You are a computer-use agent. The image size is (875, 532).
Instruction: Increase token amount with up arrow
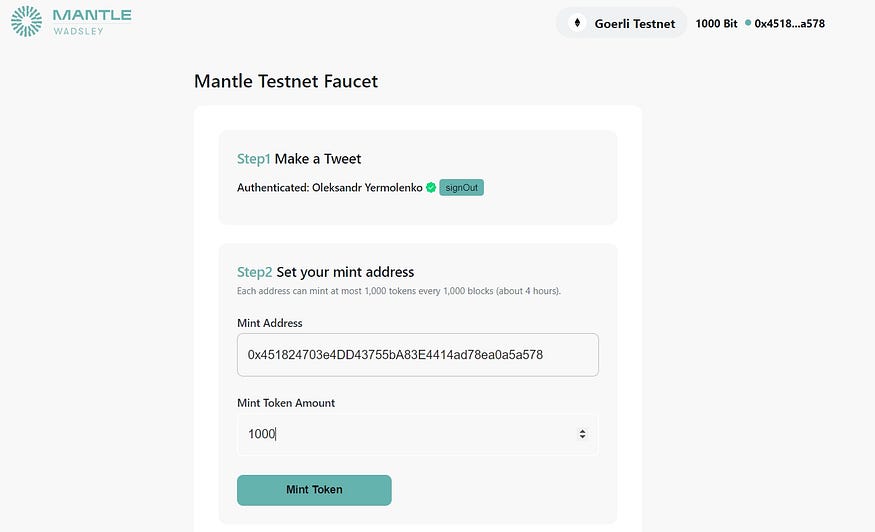[x=583, y=430]
